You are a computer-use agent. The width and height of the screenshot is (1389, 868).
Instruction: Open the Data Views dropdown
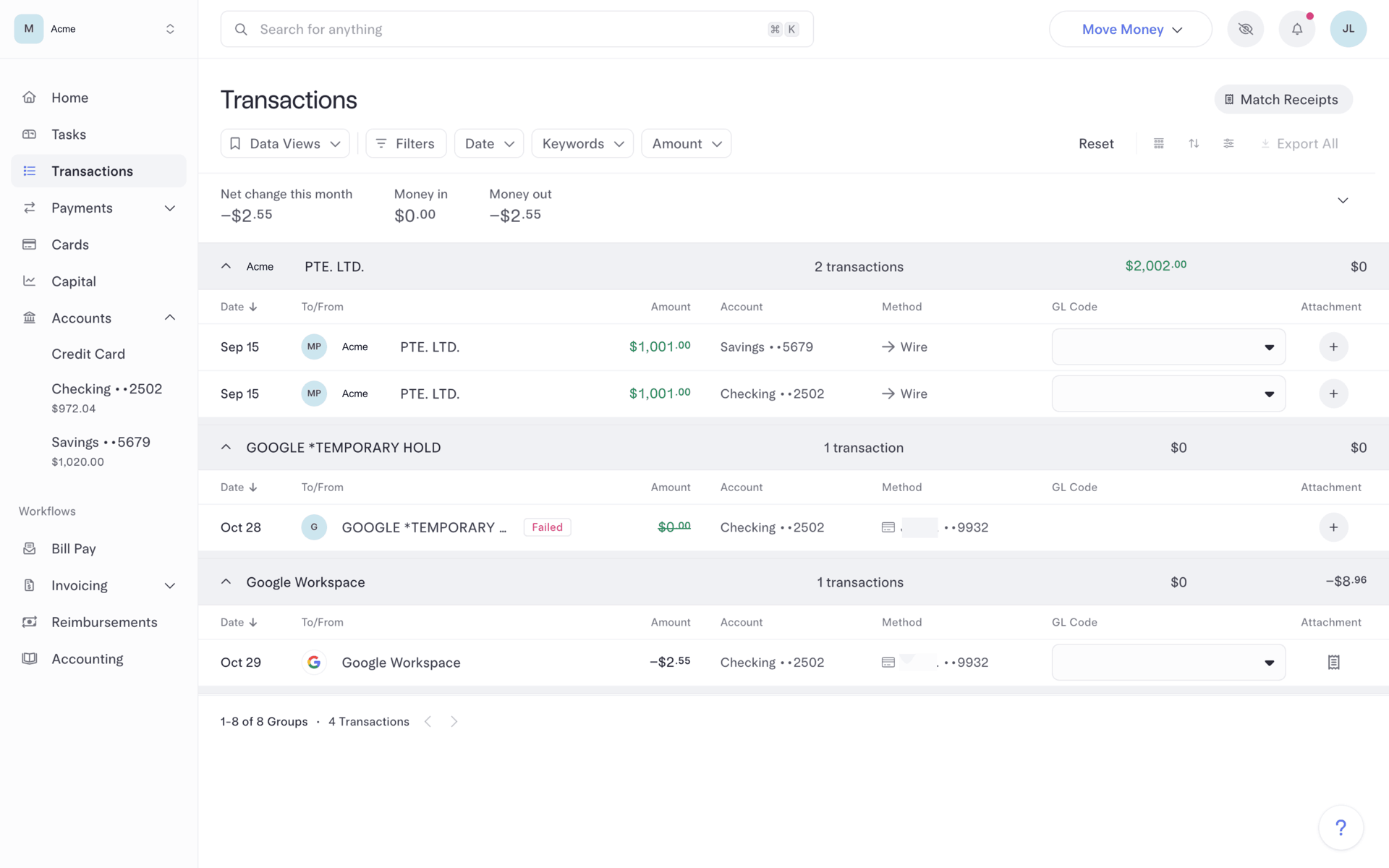point(285,143)
